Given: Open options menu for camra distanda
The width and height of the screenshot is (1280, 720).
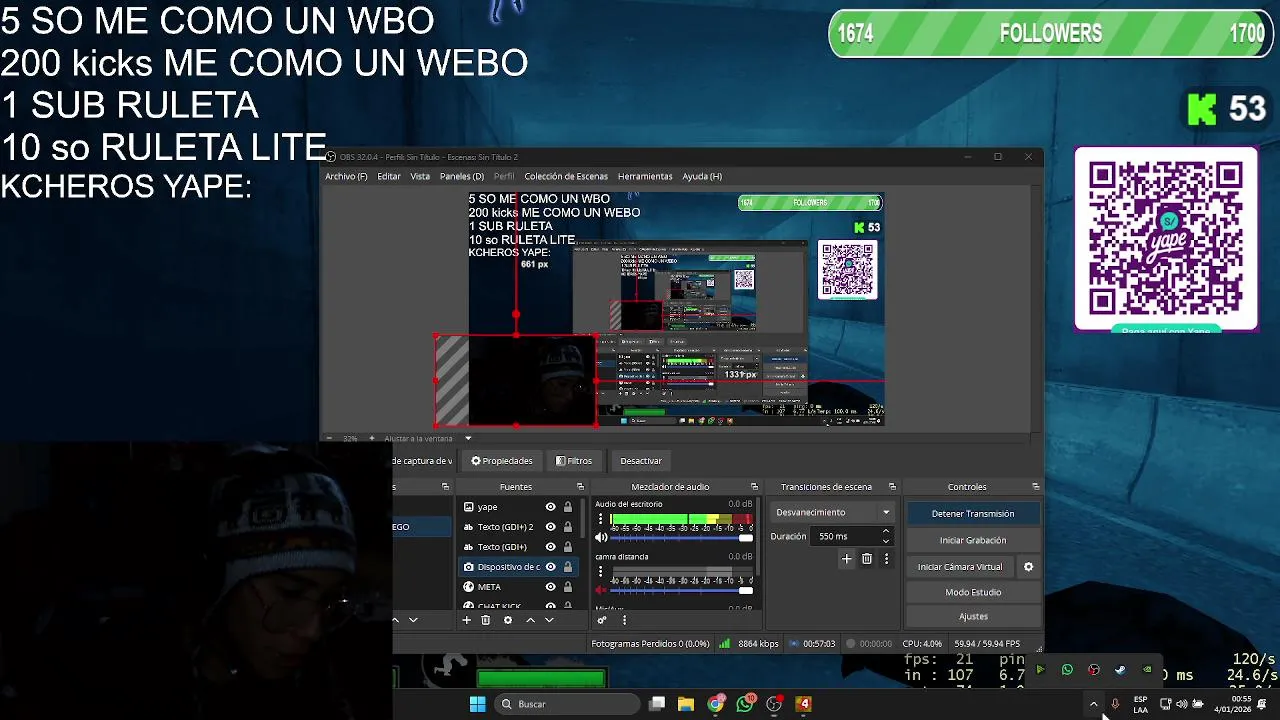Looking at the screenshot, I should [x=600, y=572].
